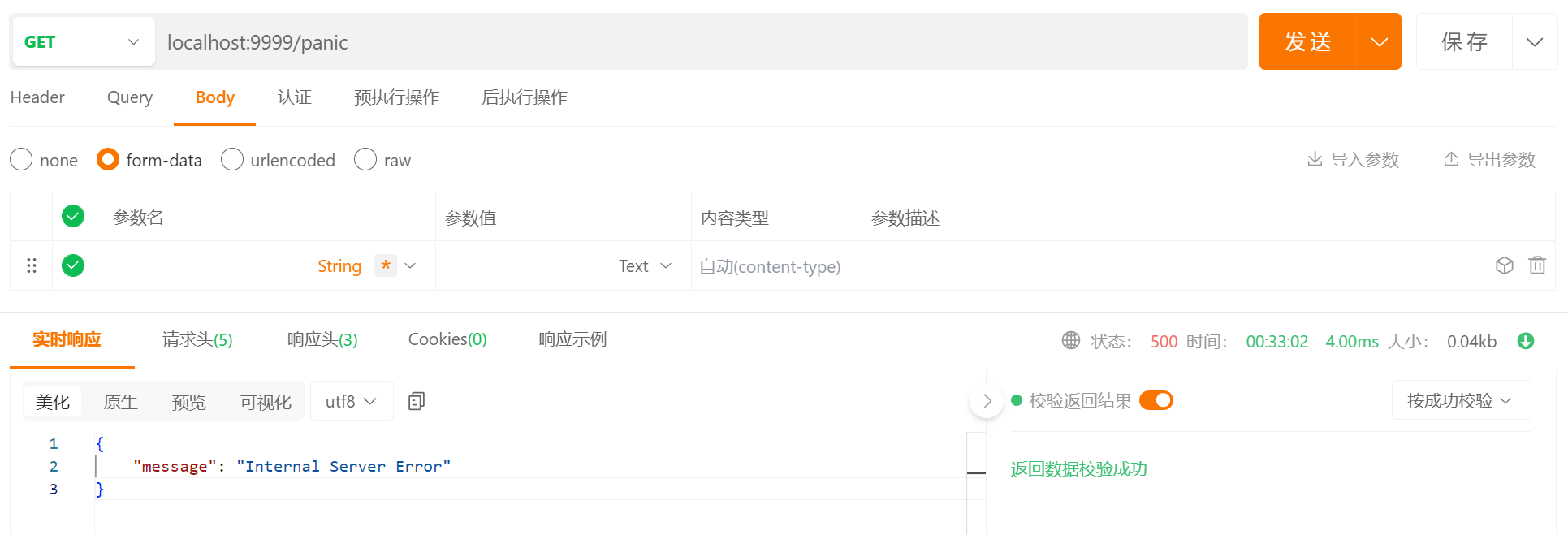
Task: Open the GET method dropdown
Action: [82, 41]
